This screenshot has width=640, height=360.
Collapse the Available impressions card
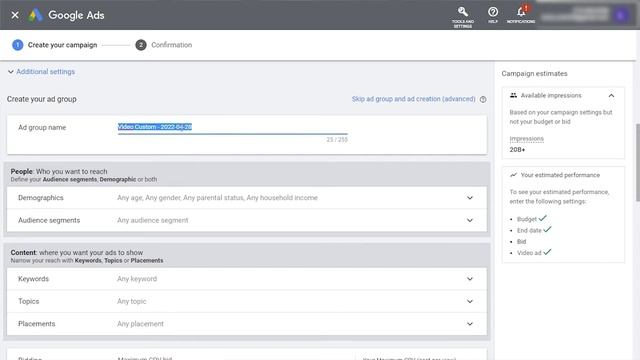611,96
